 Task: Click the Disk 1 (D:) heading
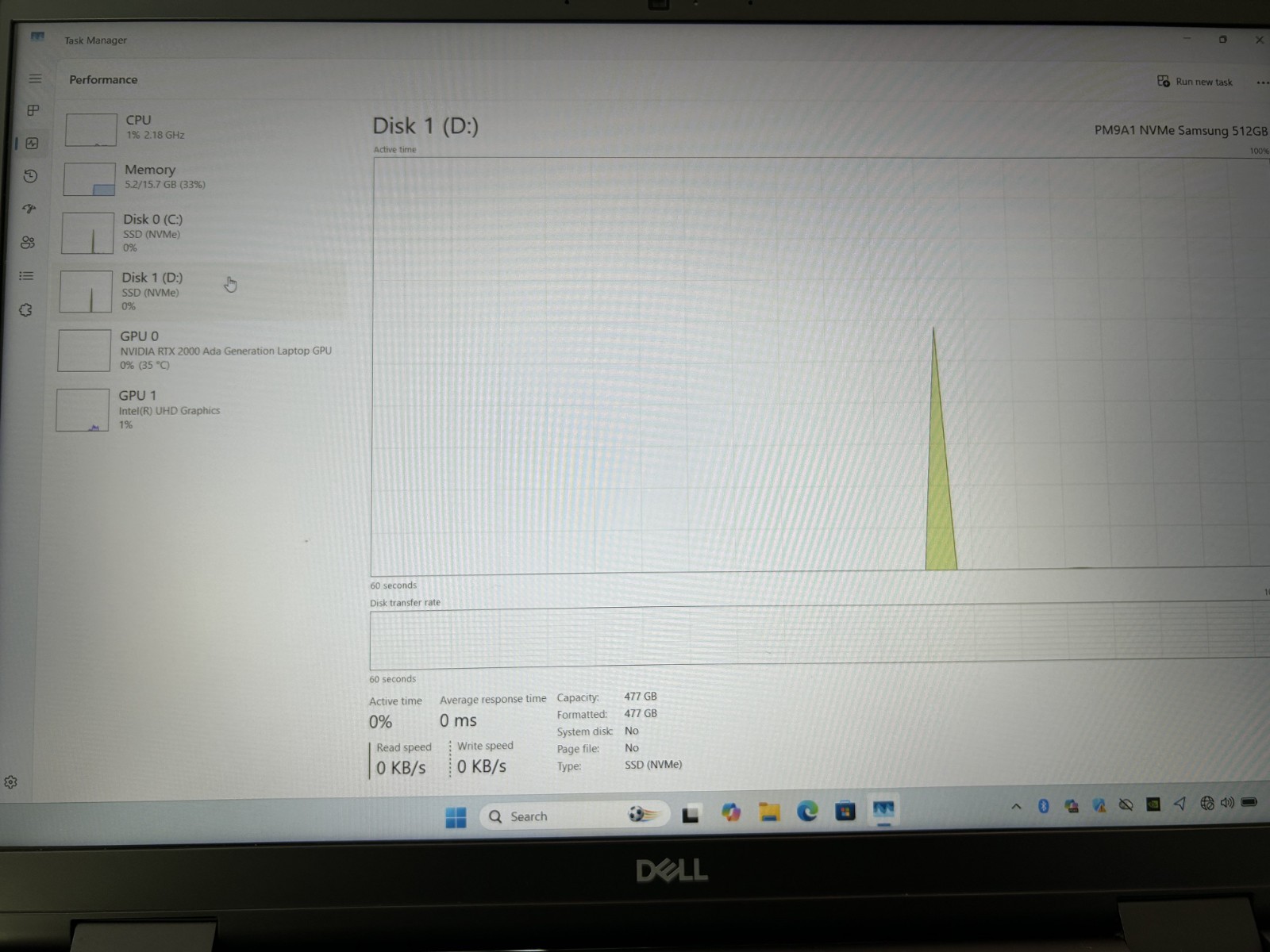pyautogui.click(x=425, y=126)
